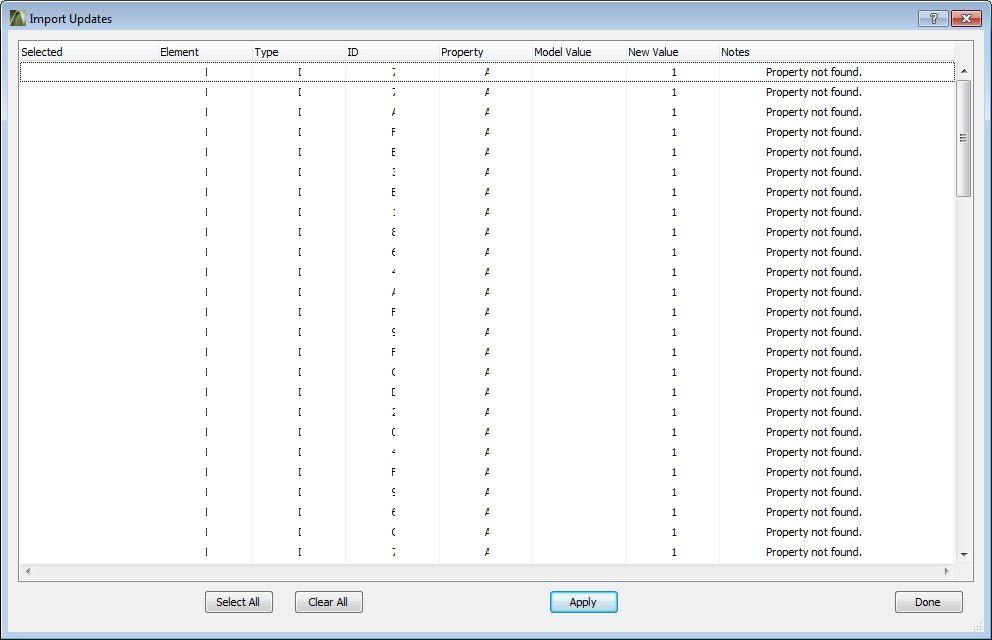
Task: Dismiss the dialog with Done
Action: point(928,602)
